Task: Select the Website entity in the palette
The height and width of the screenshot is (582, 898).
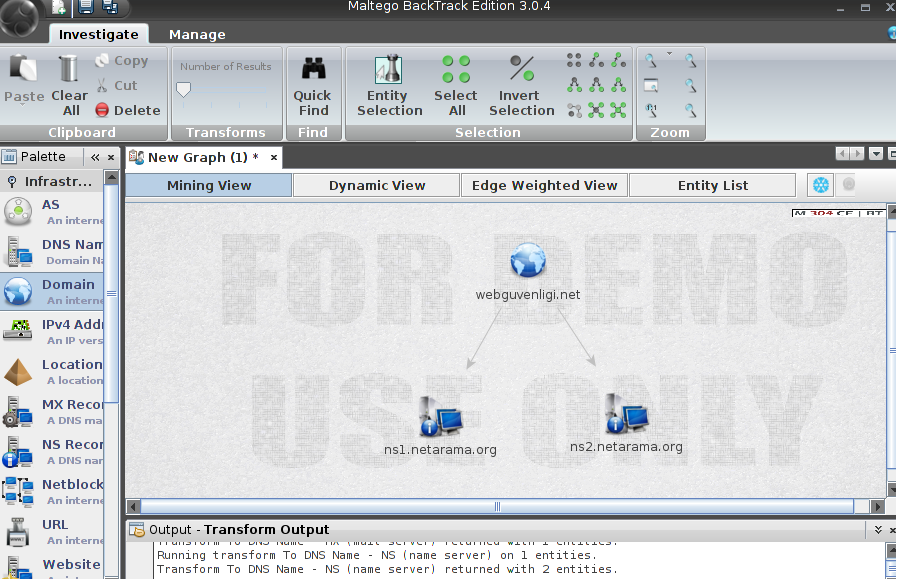Action: [52, 567]
